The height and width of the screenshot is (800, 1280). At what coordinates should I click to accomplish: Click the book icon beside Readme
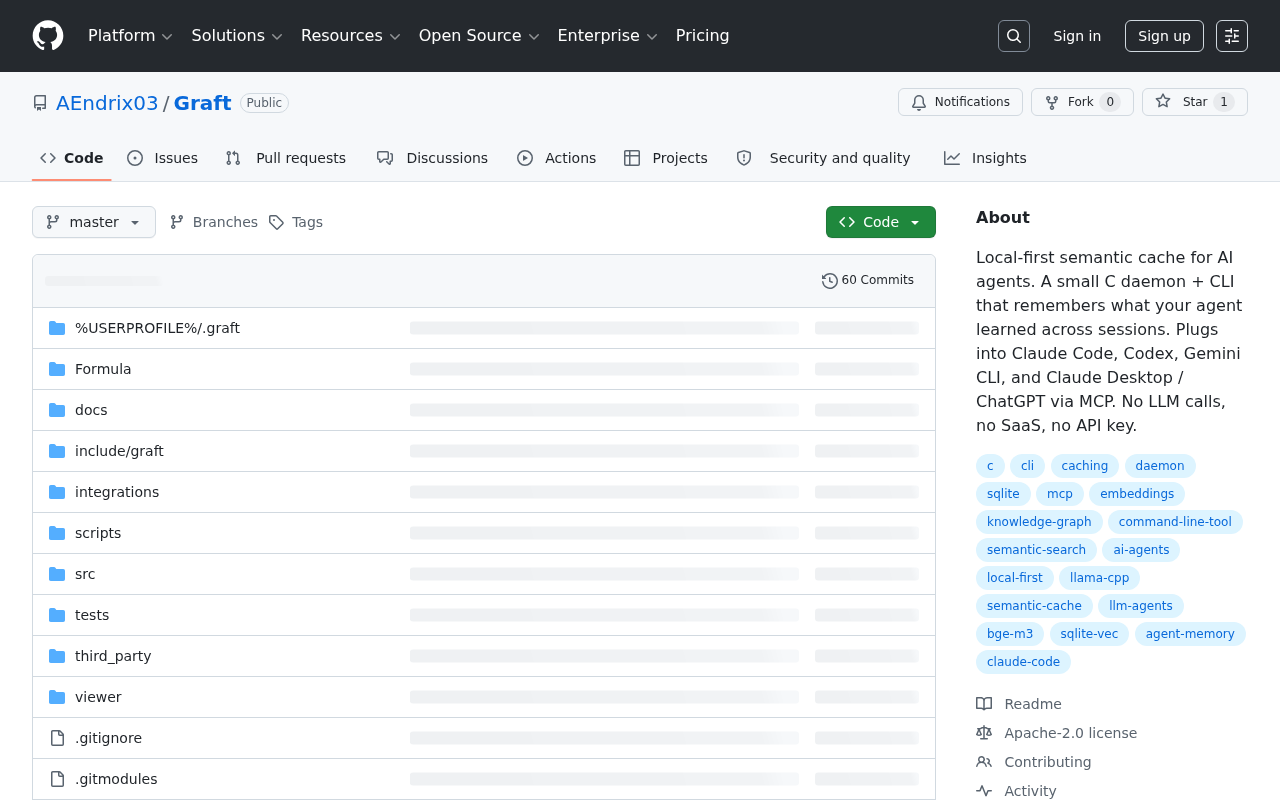tap(984, 704)
